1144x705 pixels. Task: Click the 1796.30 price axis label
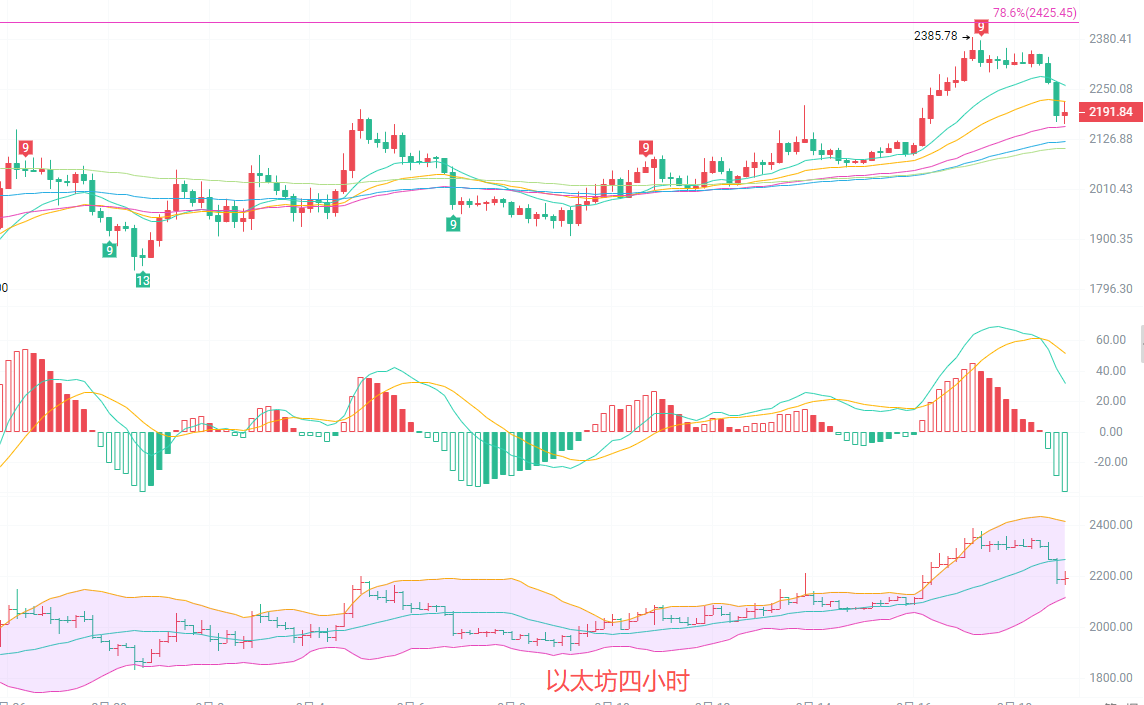coord(1111,289)
